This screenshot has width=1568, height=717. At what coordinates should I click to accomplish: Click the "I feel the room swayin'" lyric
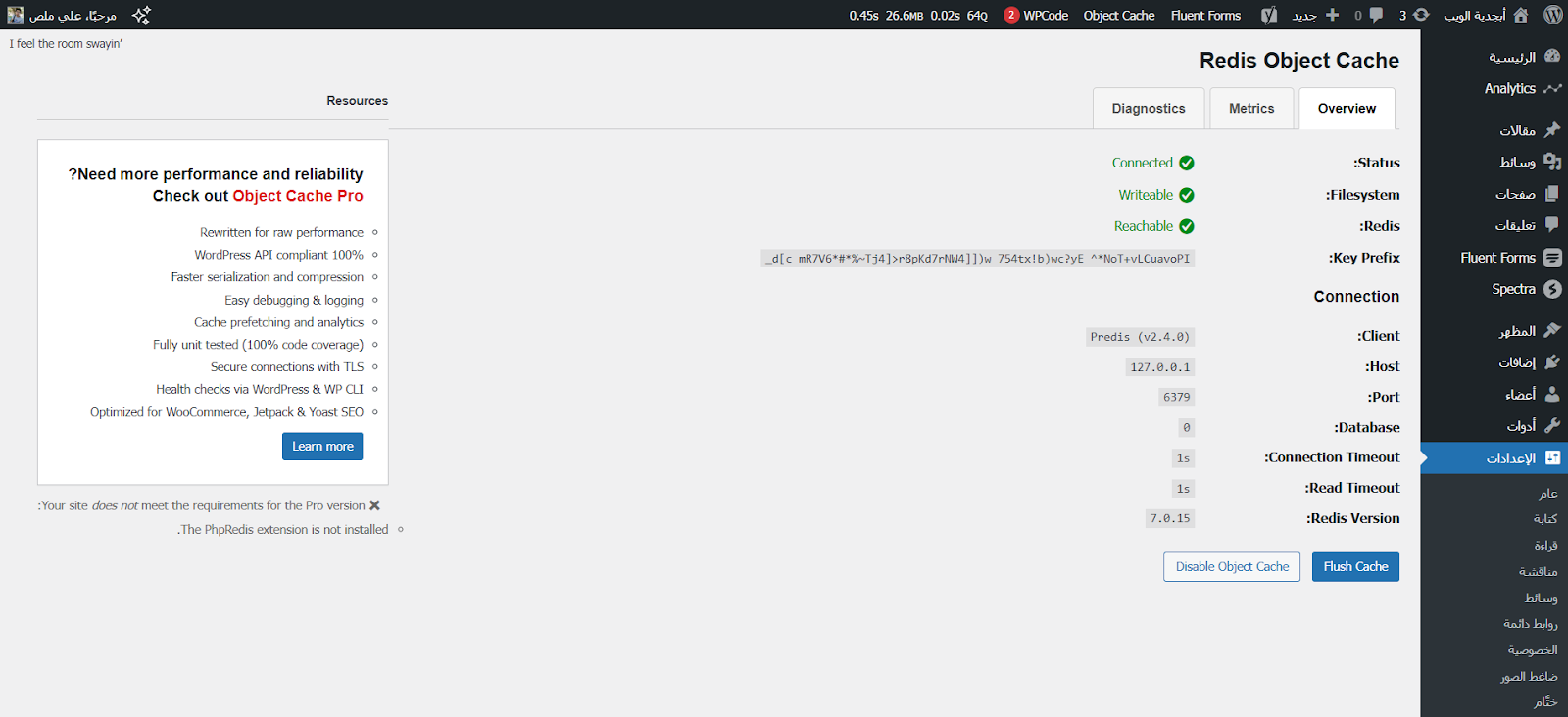[66, 44]
